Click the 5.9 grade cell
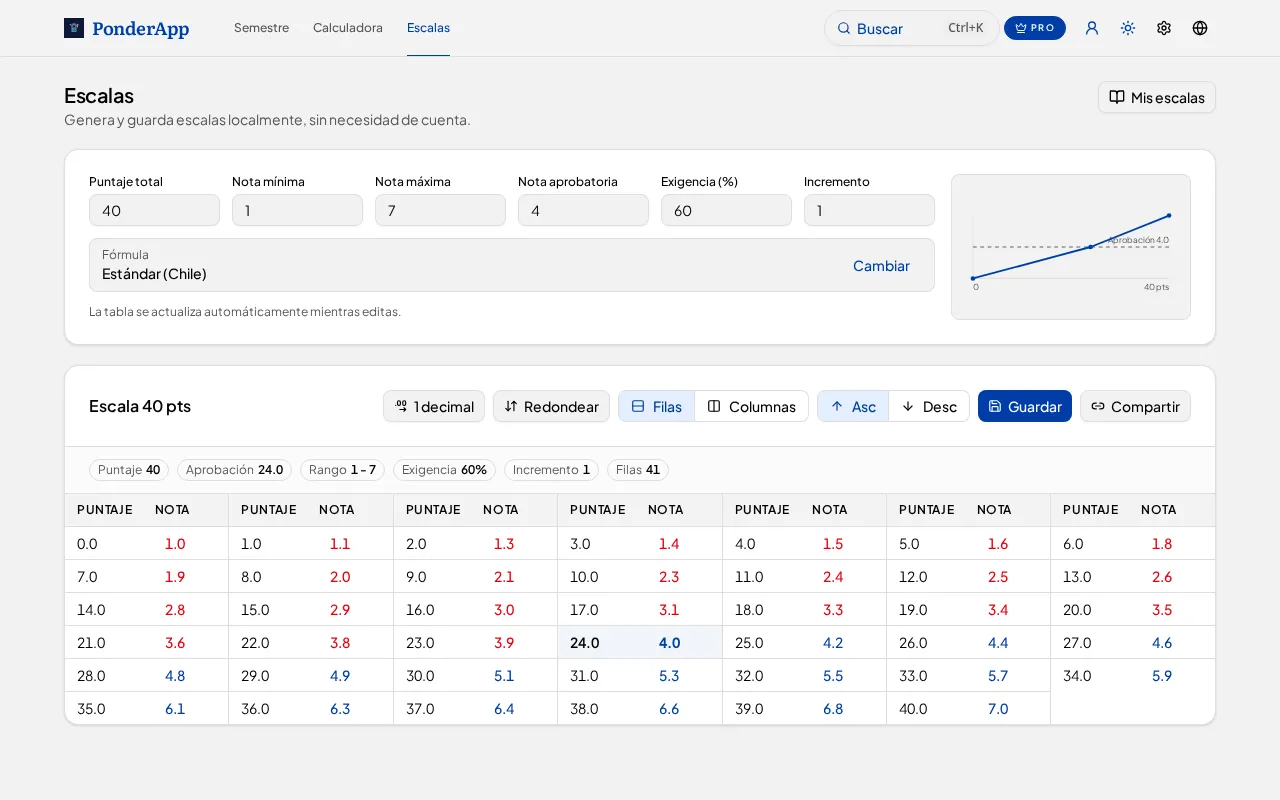 (x=1162, y=676)
